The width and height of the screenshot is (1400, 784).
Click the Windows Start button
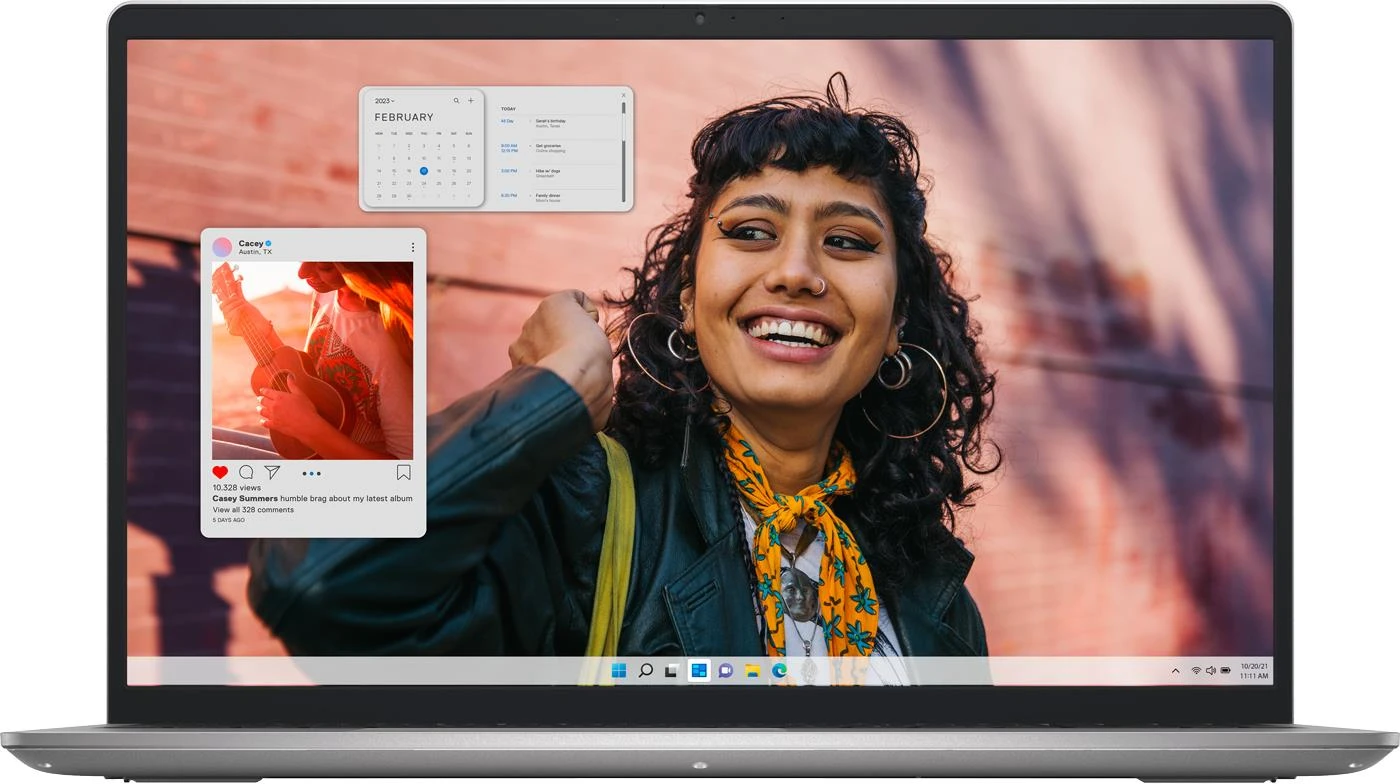619,670
